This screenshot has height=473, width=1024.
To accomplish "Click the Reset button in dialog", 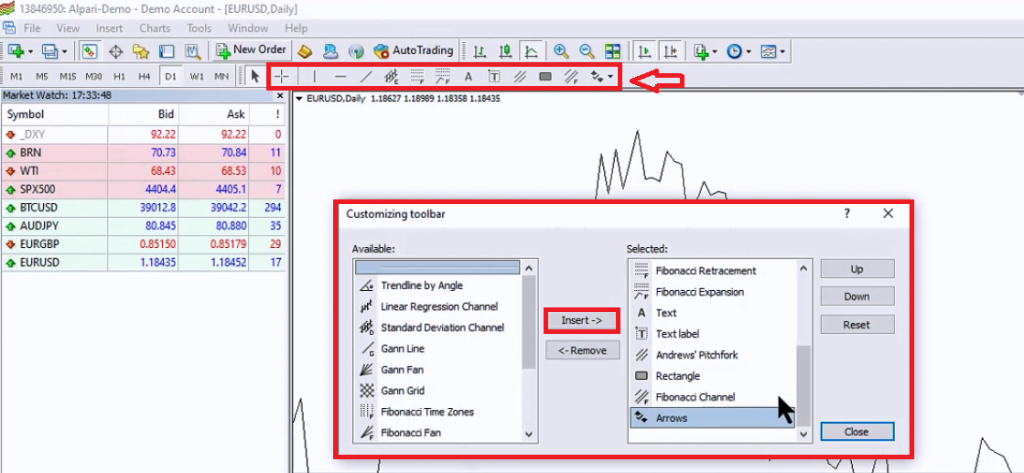I will coord(857,325).
